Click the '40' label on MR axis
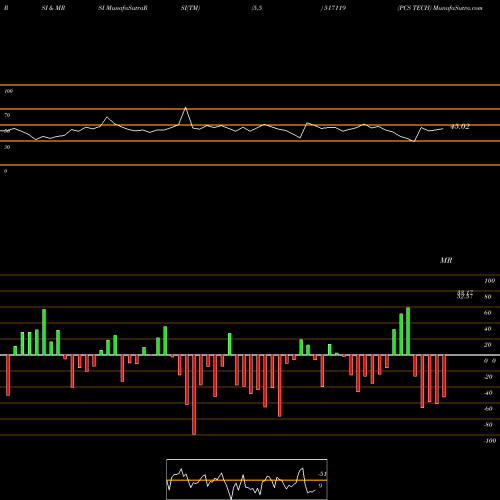The height and width of the screenshot is (500, 500). tap(488, 329)
